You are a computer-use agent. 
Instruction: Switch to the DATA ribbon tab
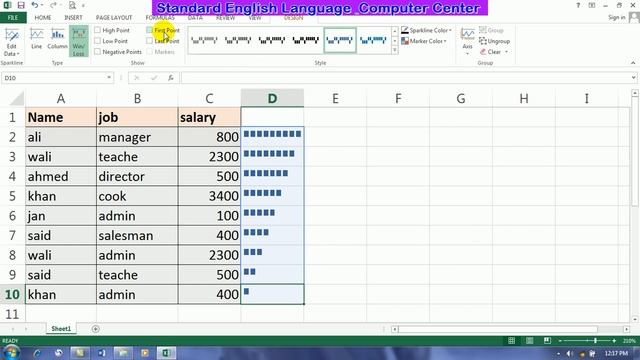195,18
